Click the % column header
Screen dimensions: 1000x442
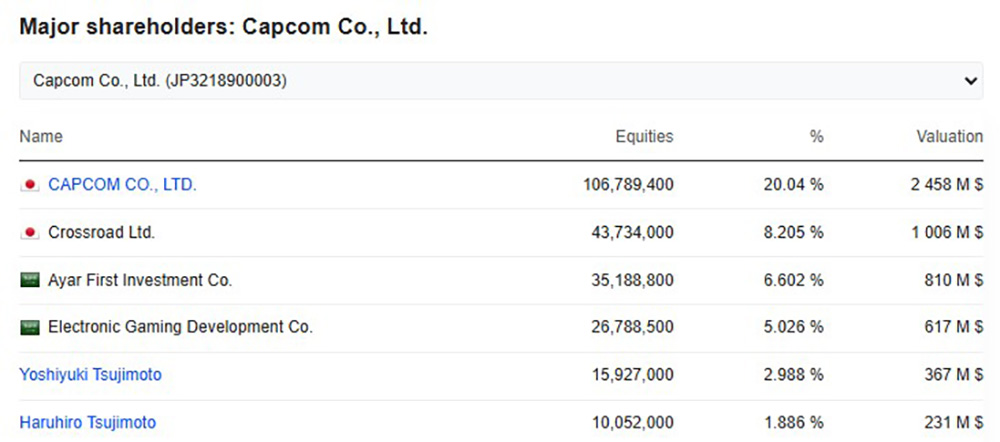point(817,137)
